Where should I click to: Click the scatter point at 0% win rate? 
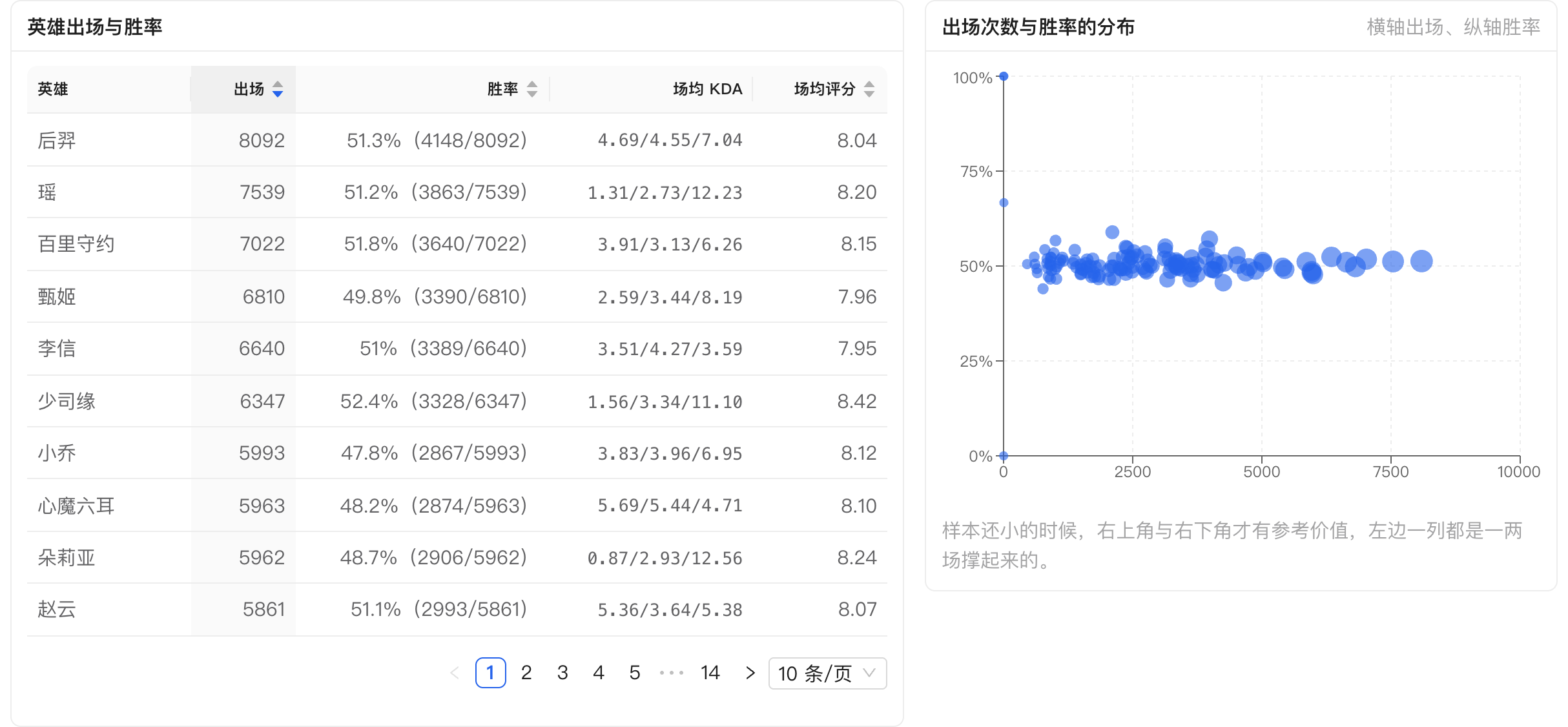point(1004,456)
